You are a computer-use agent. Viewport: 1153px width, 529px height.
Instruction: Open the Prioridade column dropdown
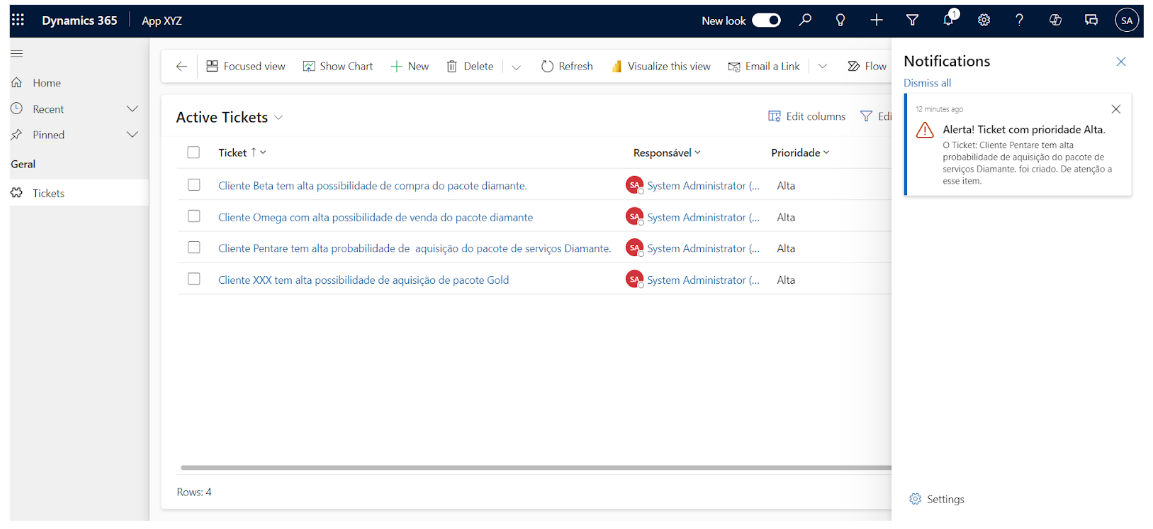(800, 153)
